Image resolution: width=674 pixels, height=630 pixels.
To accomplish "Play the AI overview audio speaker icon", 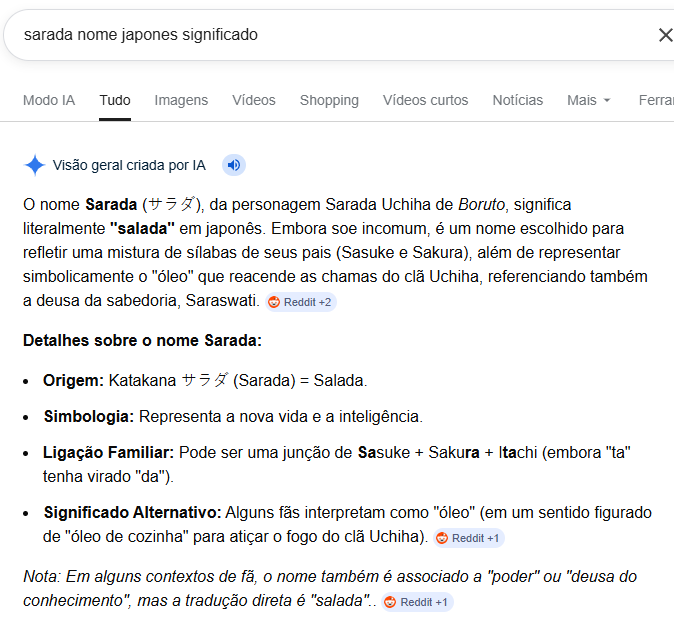I will pyautogui.click(x=234, y=165).
